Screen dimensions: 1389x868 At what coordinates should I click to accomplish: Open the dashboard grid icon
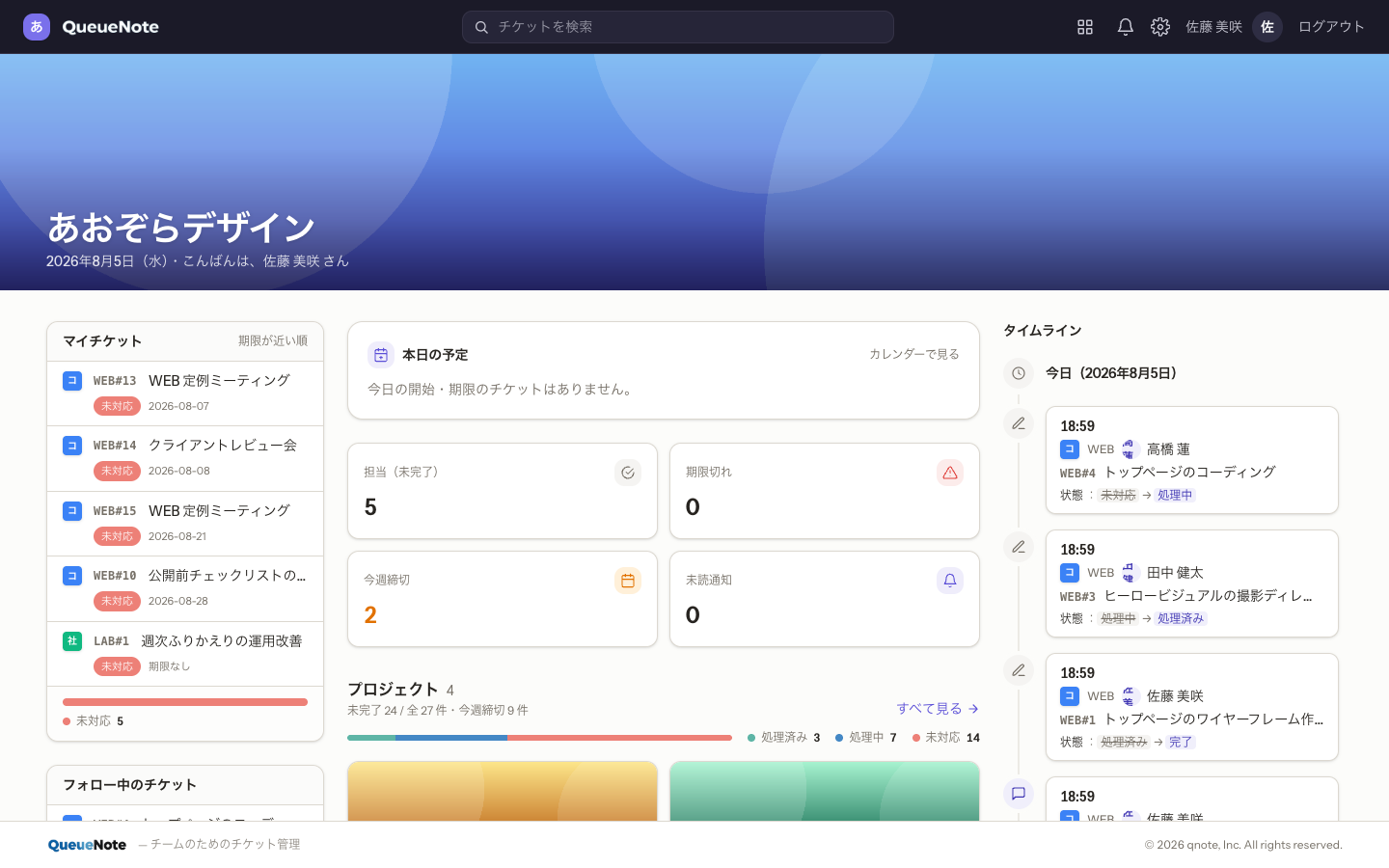[x=1085, y=27]
